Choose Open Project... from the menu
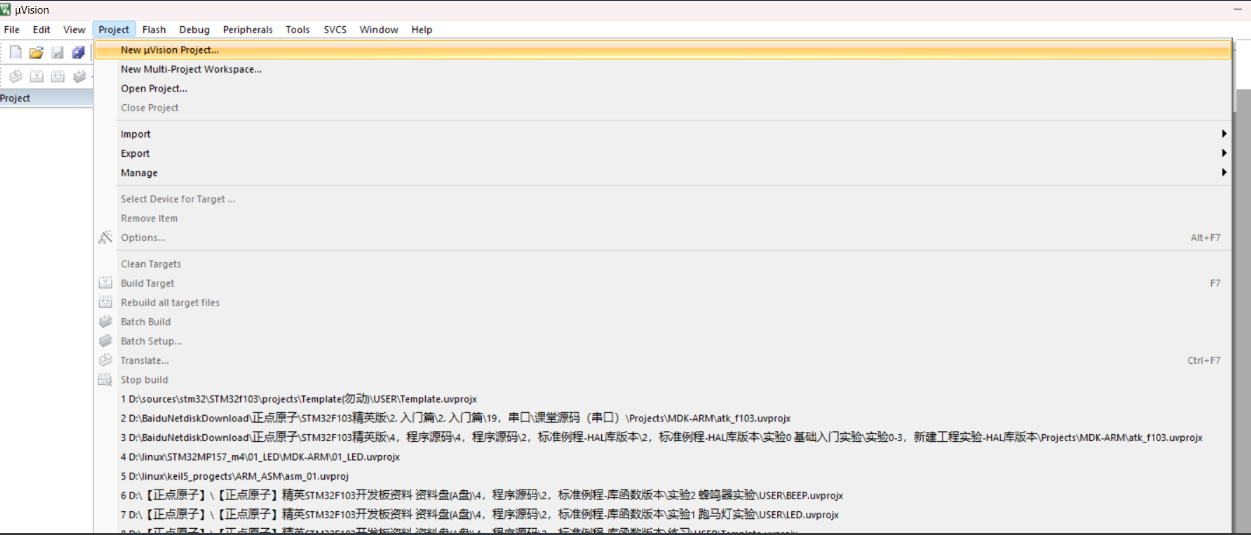Screen dimensions: 1251x535 point(663,88)
